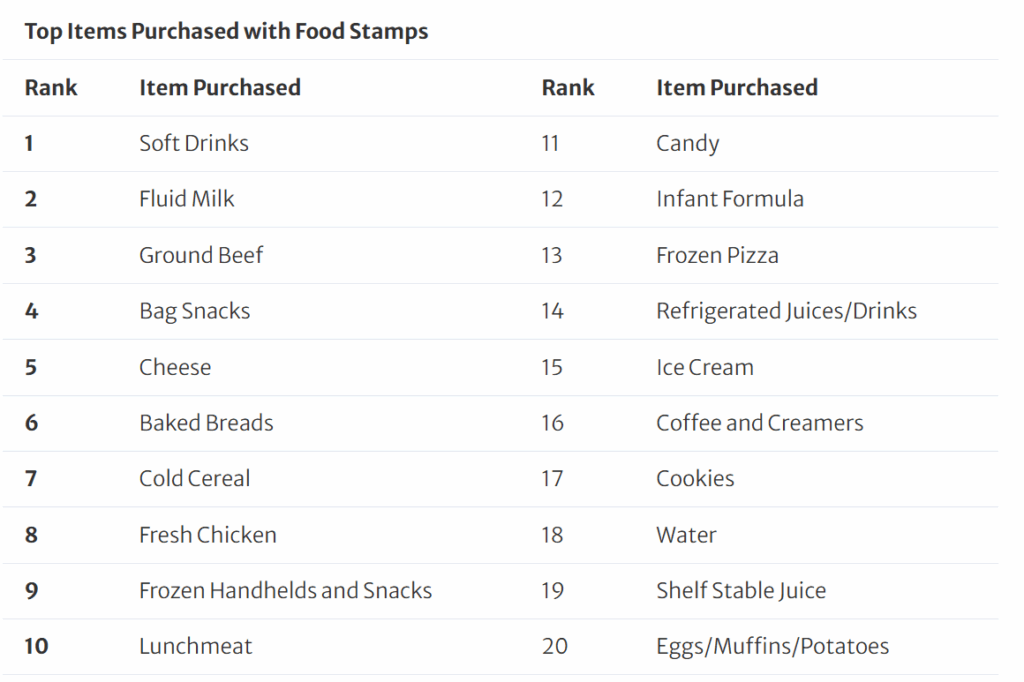Click the left 'Rank' column header
This screenshot has width=1024, height=682.
51,88
